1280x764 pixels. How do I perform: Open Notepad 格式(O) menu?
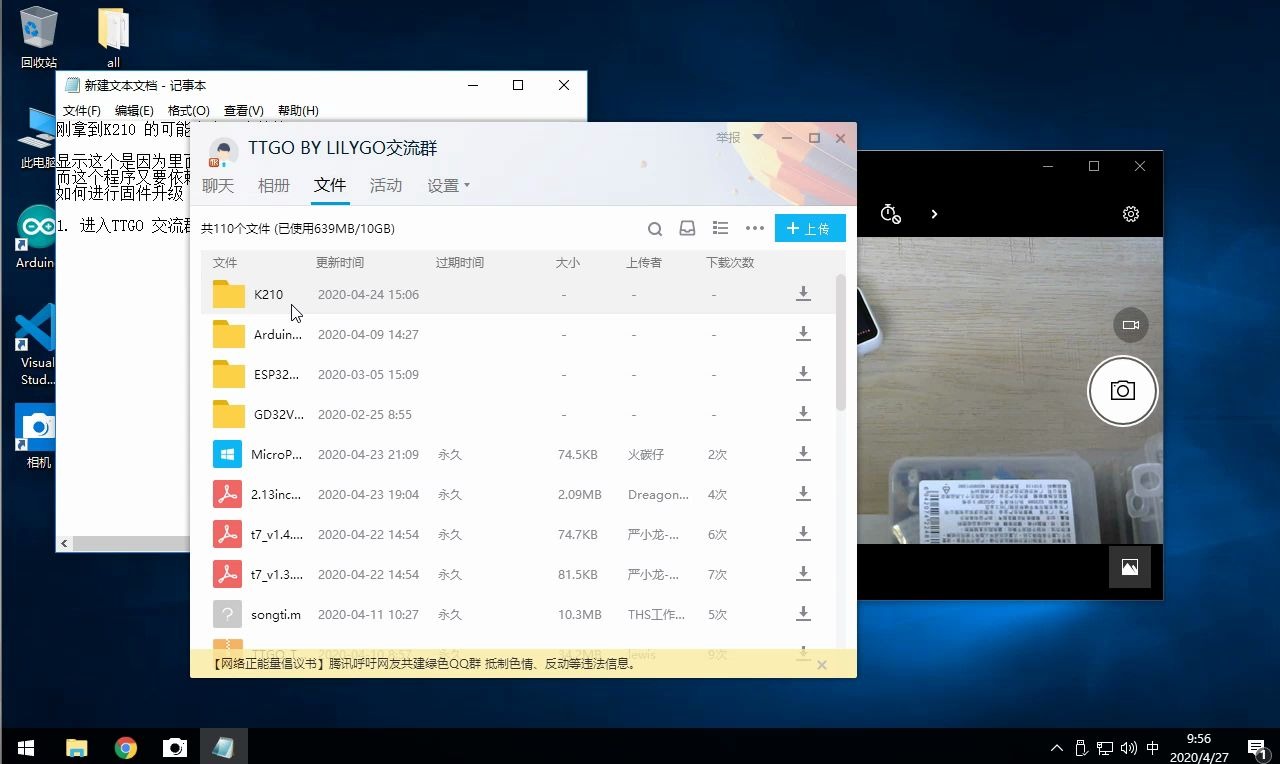pyautogui.click(x=189, y=111)
